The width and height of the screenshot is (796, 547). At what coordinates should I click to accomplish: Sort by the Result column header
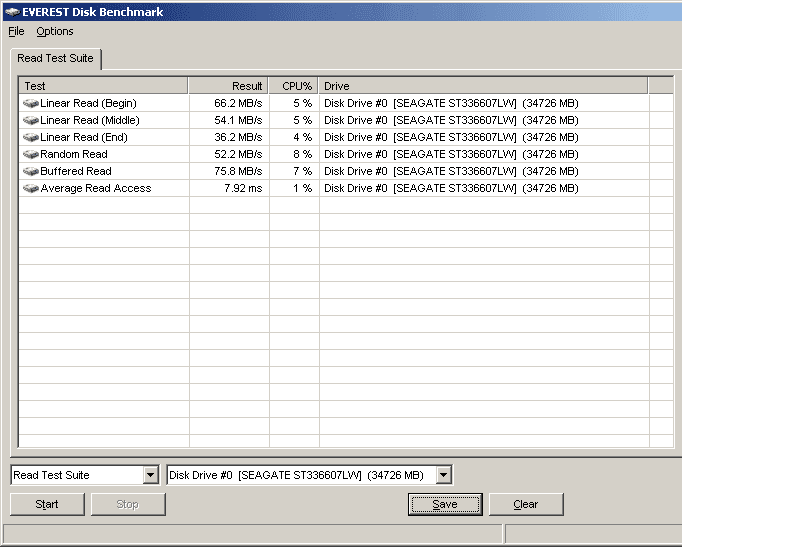coord(228,86)
